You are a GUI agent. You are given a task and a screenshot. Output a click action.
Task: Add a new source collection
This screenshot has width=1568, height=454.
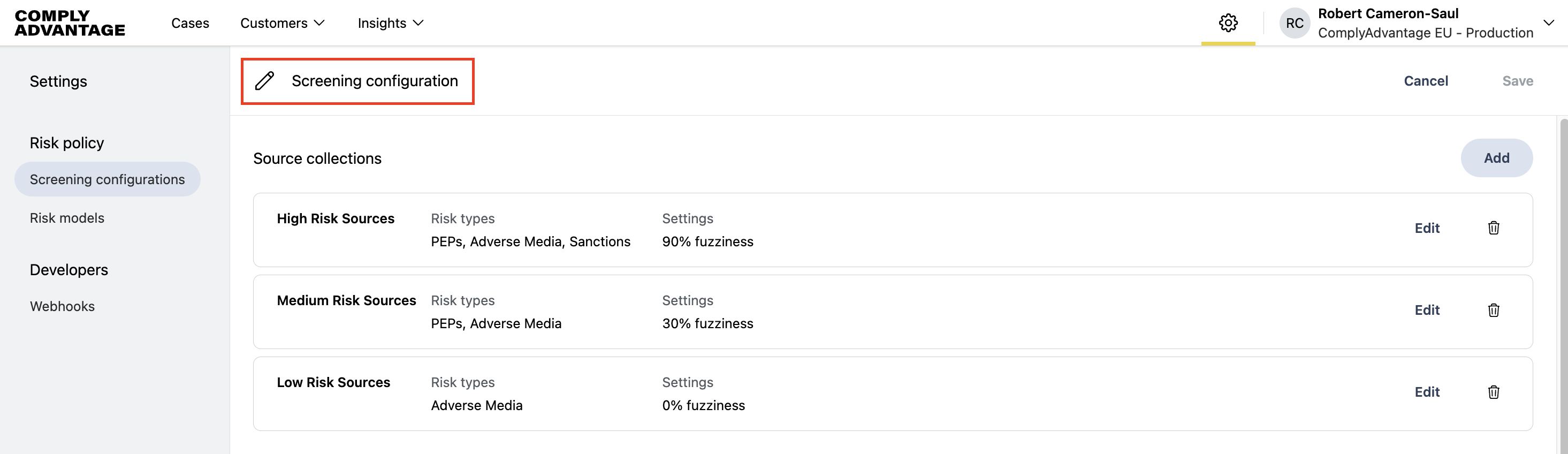[1496, 158]
